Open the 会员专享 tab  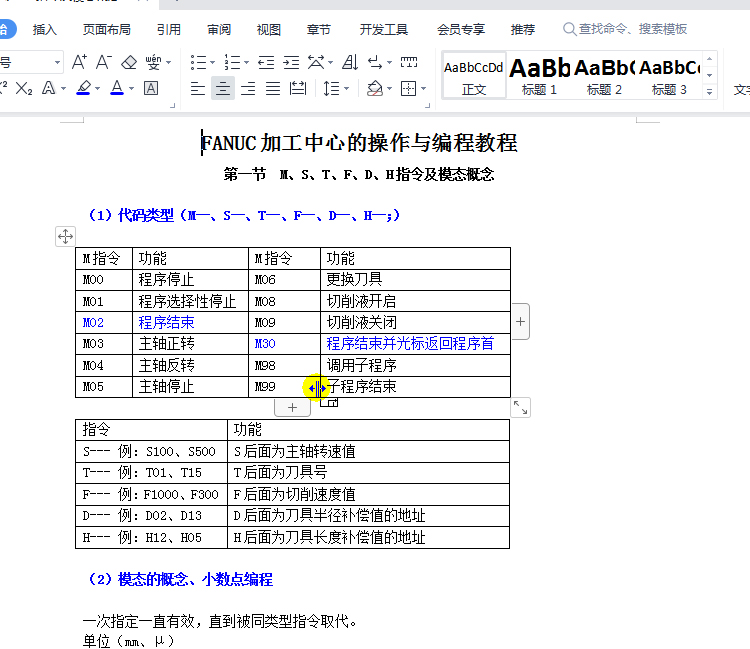click(x=461, y=30)
